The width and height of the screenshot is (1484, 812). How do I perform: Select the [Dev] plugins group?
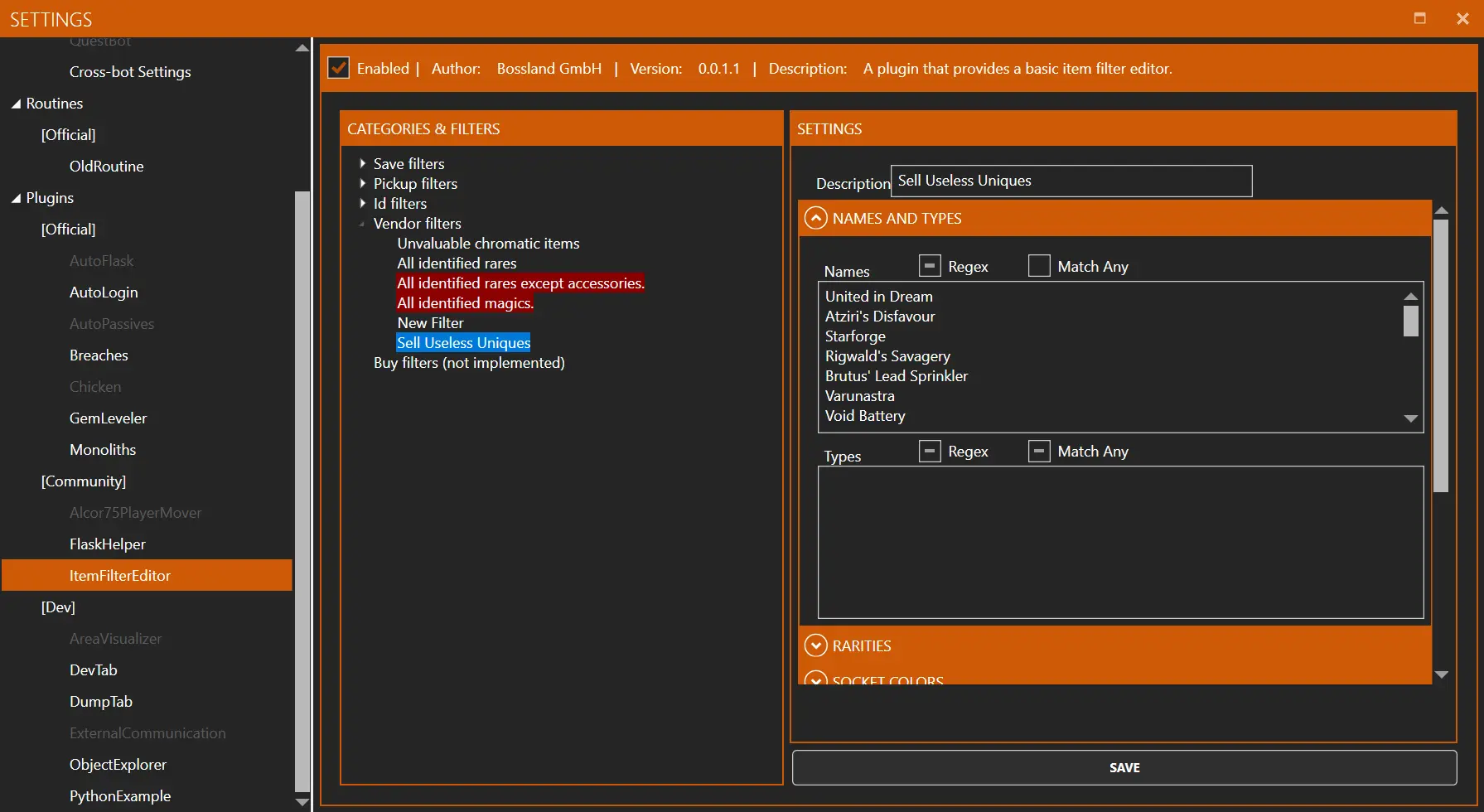pyautogui.click(x=58, y=607)
